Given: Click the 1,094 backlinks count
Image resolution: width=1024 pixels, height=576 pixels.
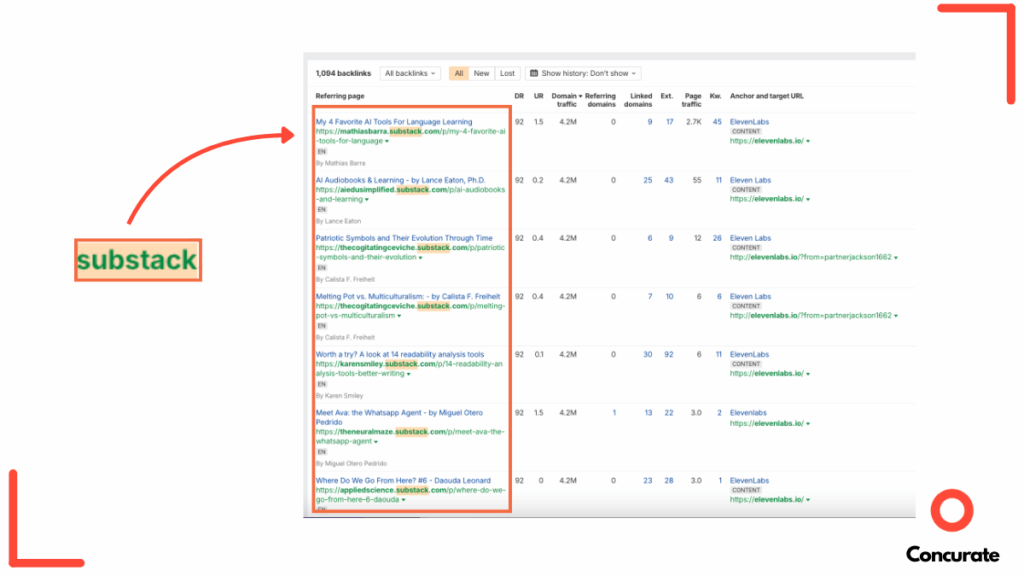Looking at the screenshot, I should (x=343, y=73).
